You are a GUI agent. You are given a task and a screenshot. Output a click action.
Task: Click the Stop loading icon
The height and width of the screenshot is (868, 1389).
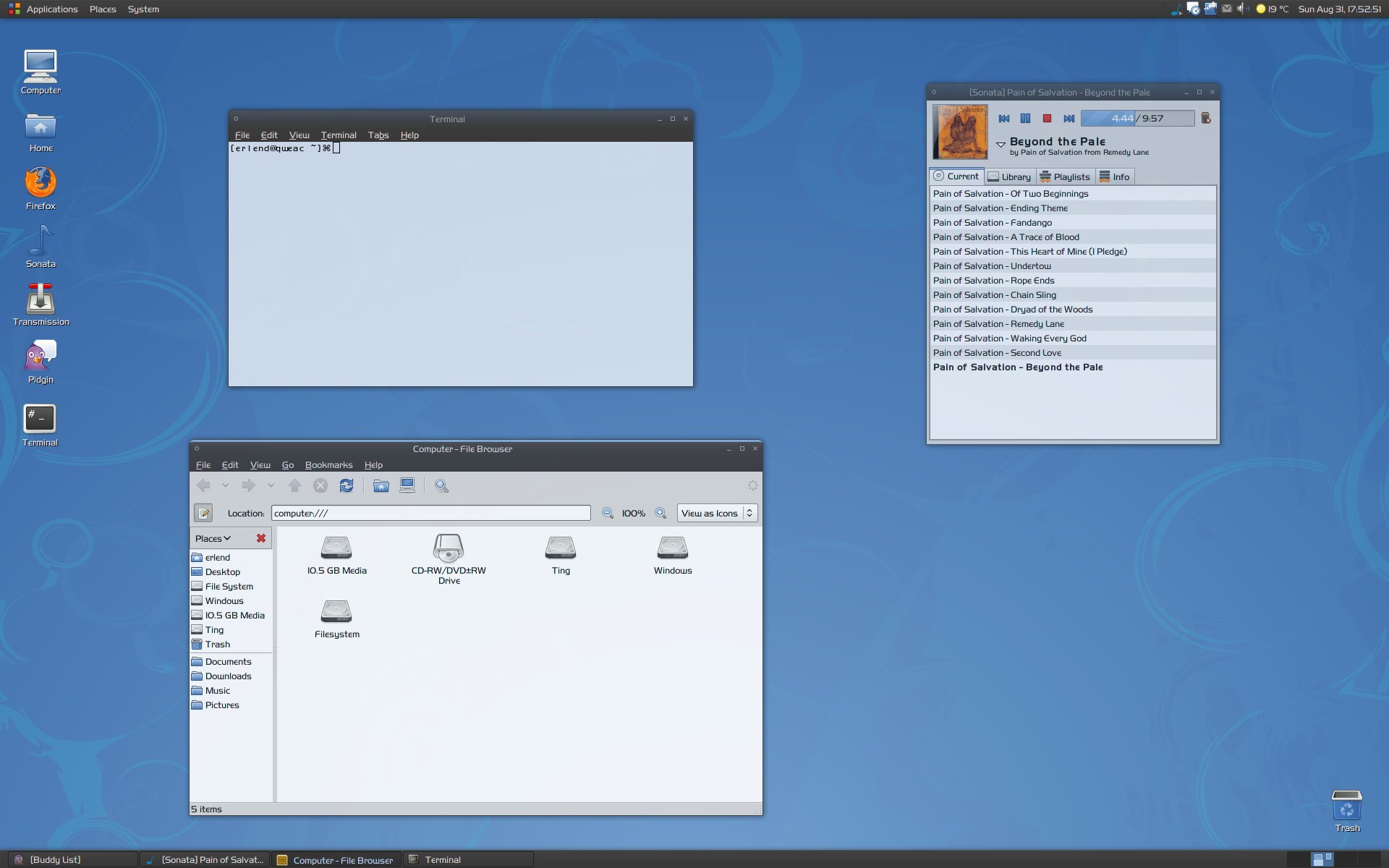(x=320, y=485)
